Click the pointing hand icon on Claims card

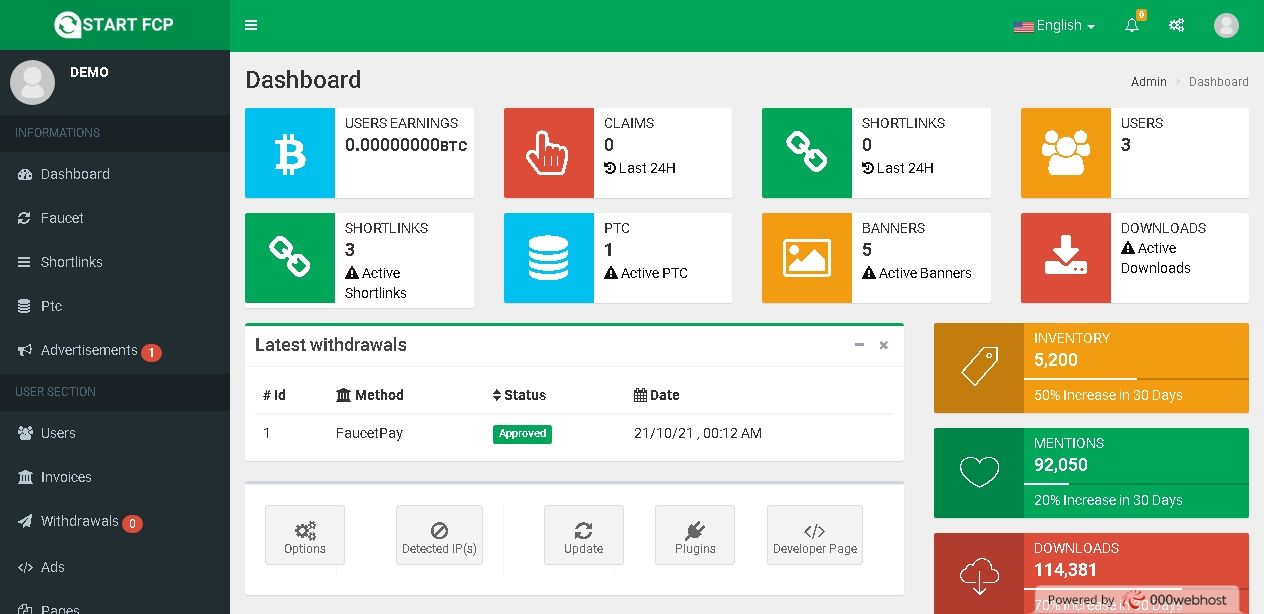(x=548, y=153)
